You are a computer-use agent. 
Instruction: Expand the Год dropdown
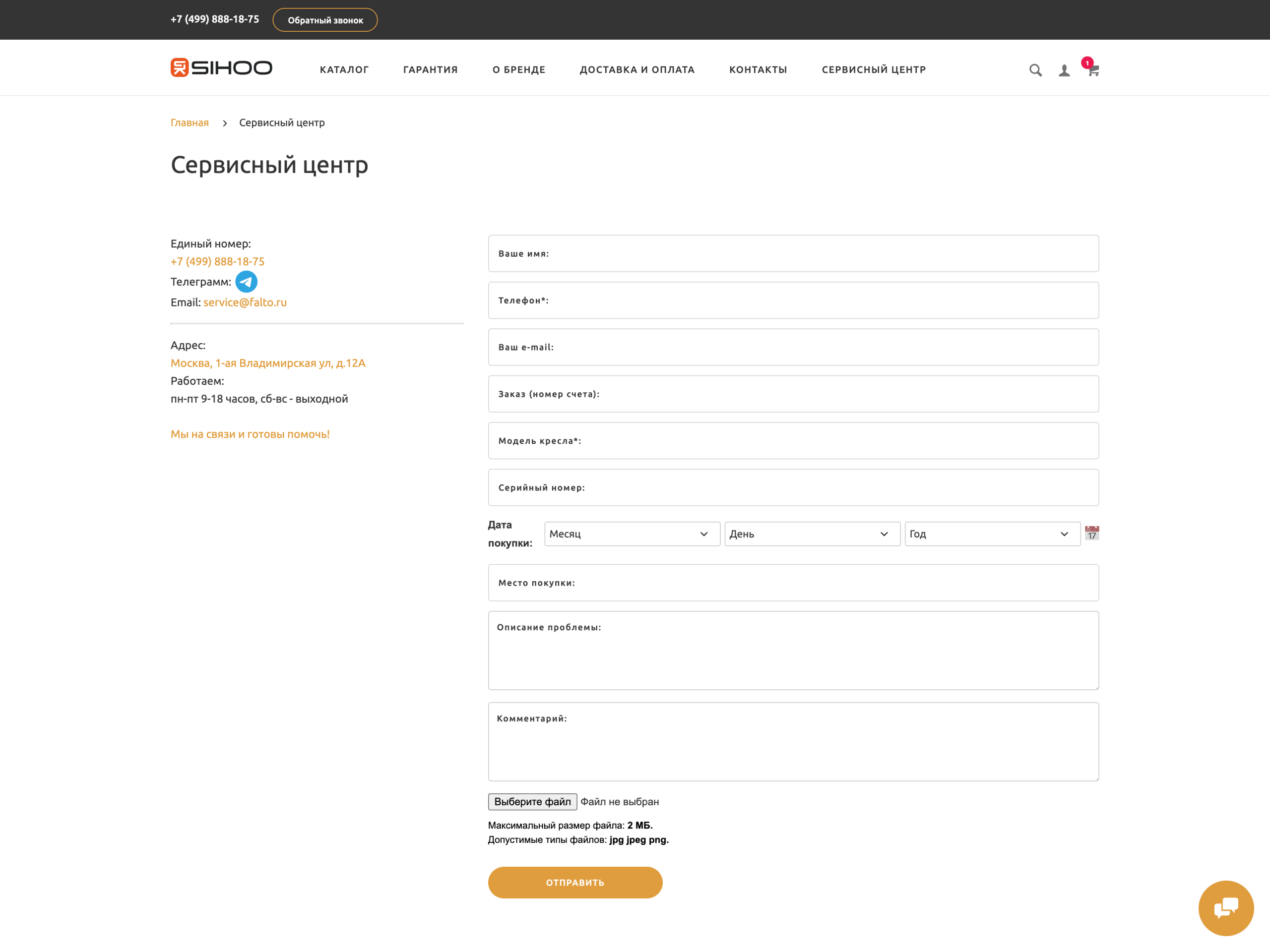coord(993,534)
